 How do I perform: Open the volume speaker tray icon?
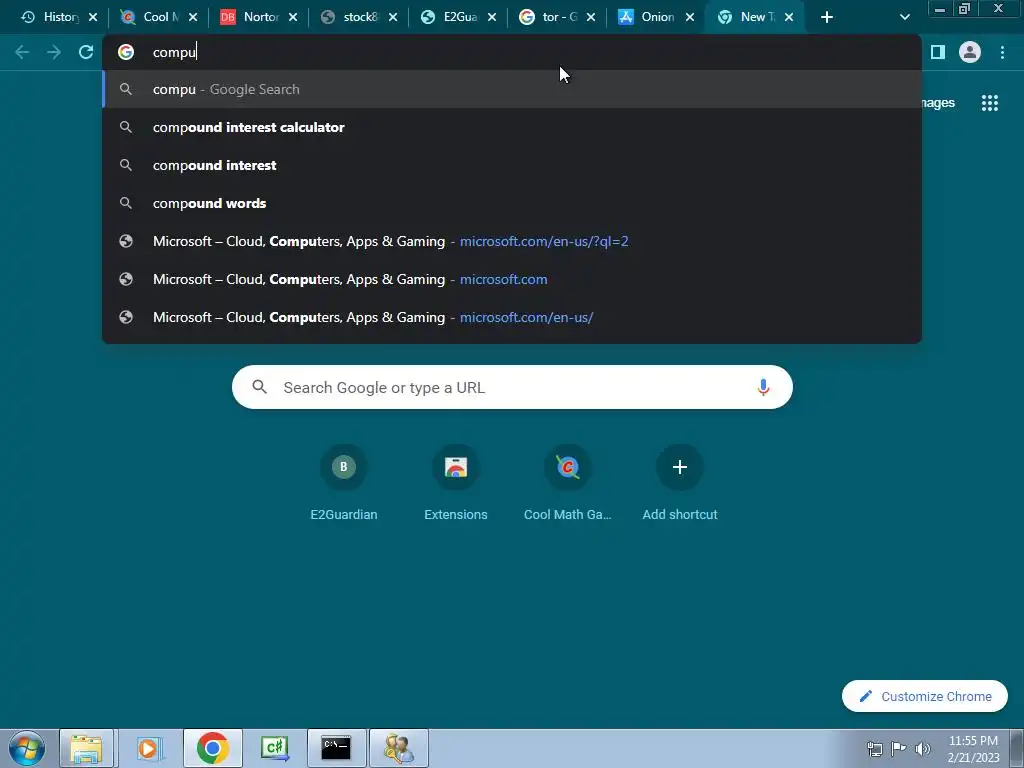tap(922, 749)
